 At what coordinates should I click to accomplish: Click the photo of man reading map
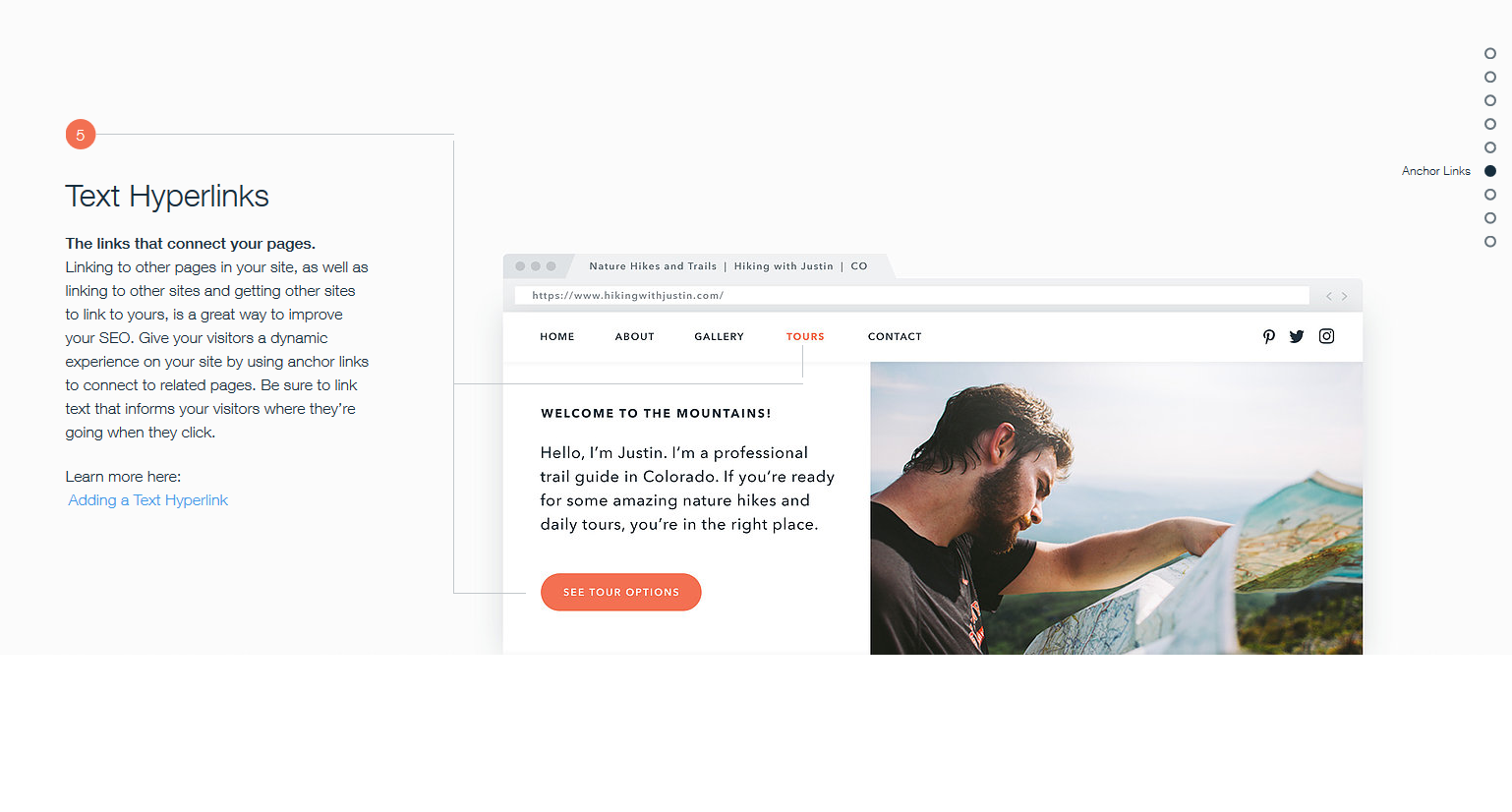[1116, 508]
